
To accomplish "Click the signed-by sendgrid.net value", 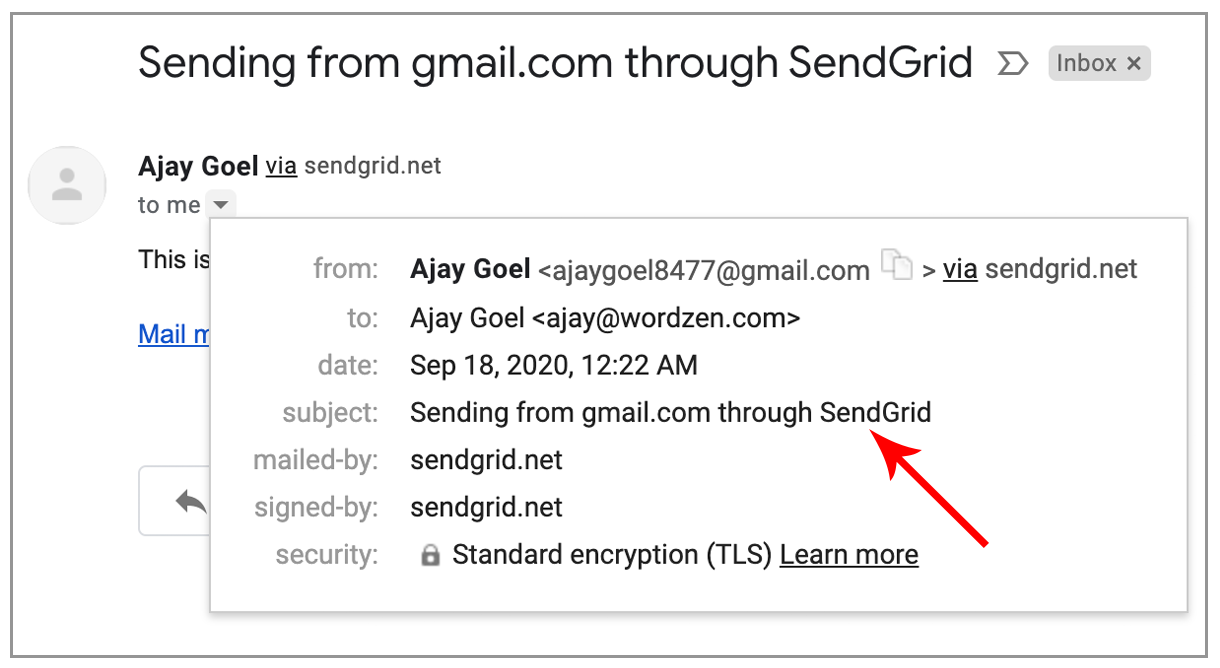I will (486, 507).
